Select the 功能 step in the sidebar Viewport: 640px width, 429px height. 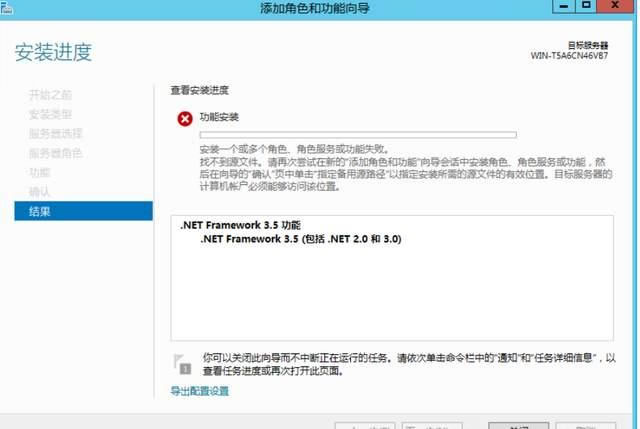click(39, 172)
